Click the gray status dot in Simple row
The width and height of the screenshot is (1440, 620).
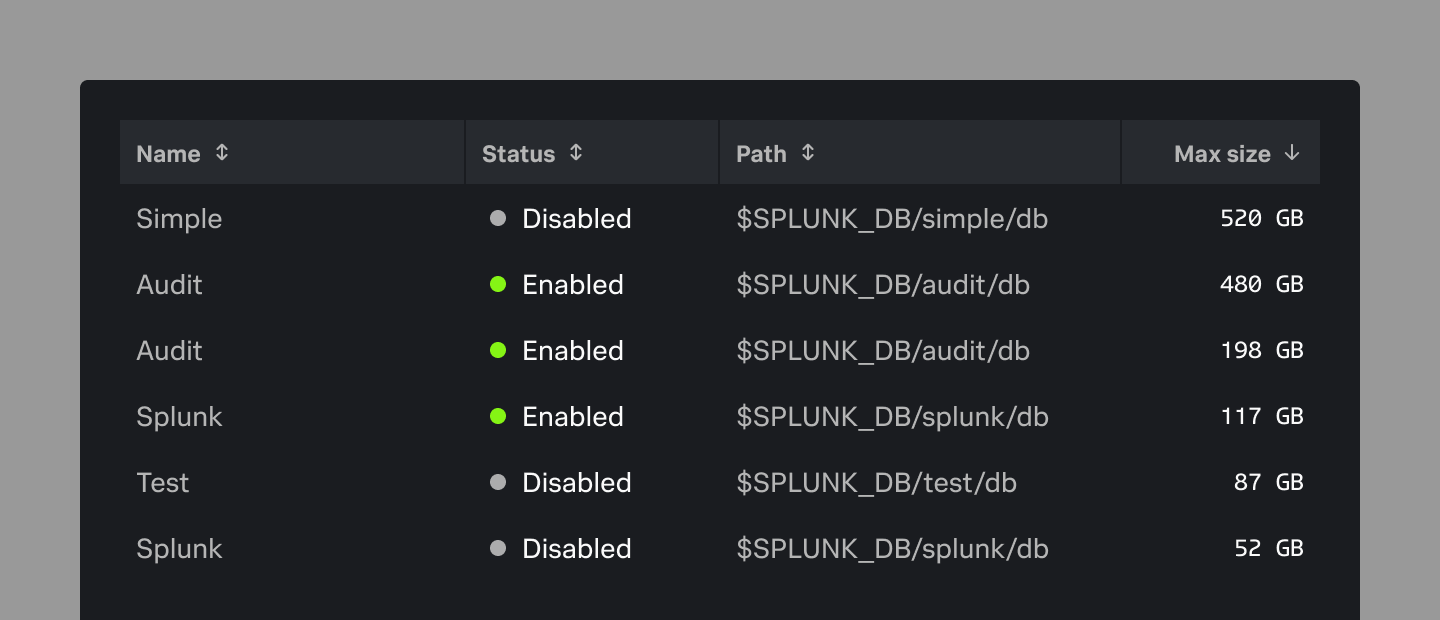click(x=498, y=218)
